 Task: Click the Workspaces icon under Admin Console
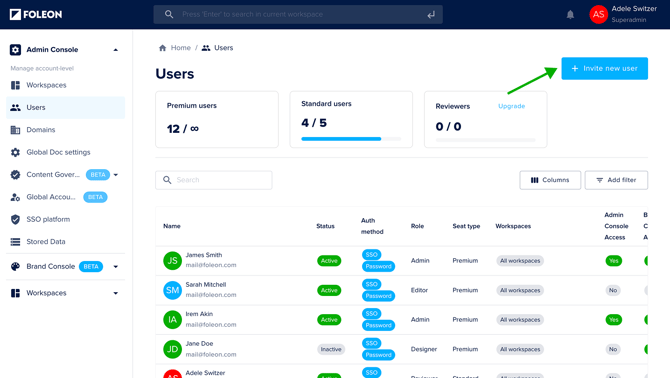[x=15, y=85]
